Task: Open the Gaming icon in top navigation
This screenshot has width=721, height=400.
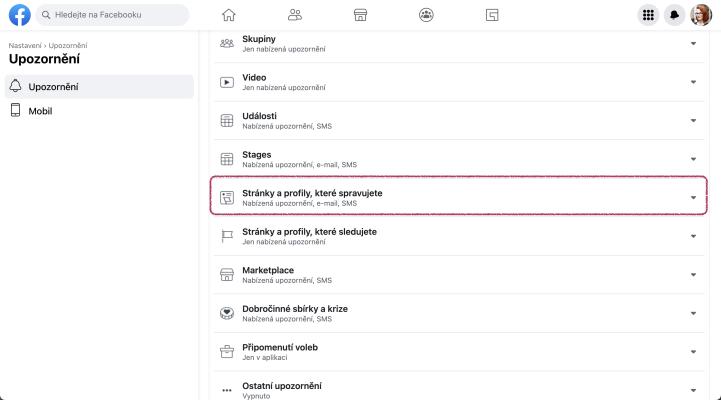Action: (492, 15)
